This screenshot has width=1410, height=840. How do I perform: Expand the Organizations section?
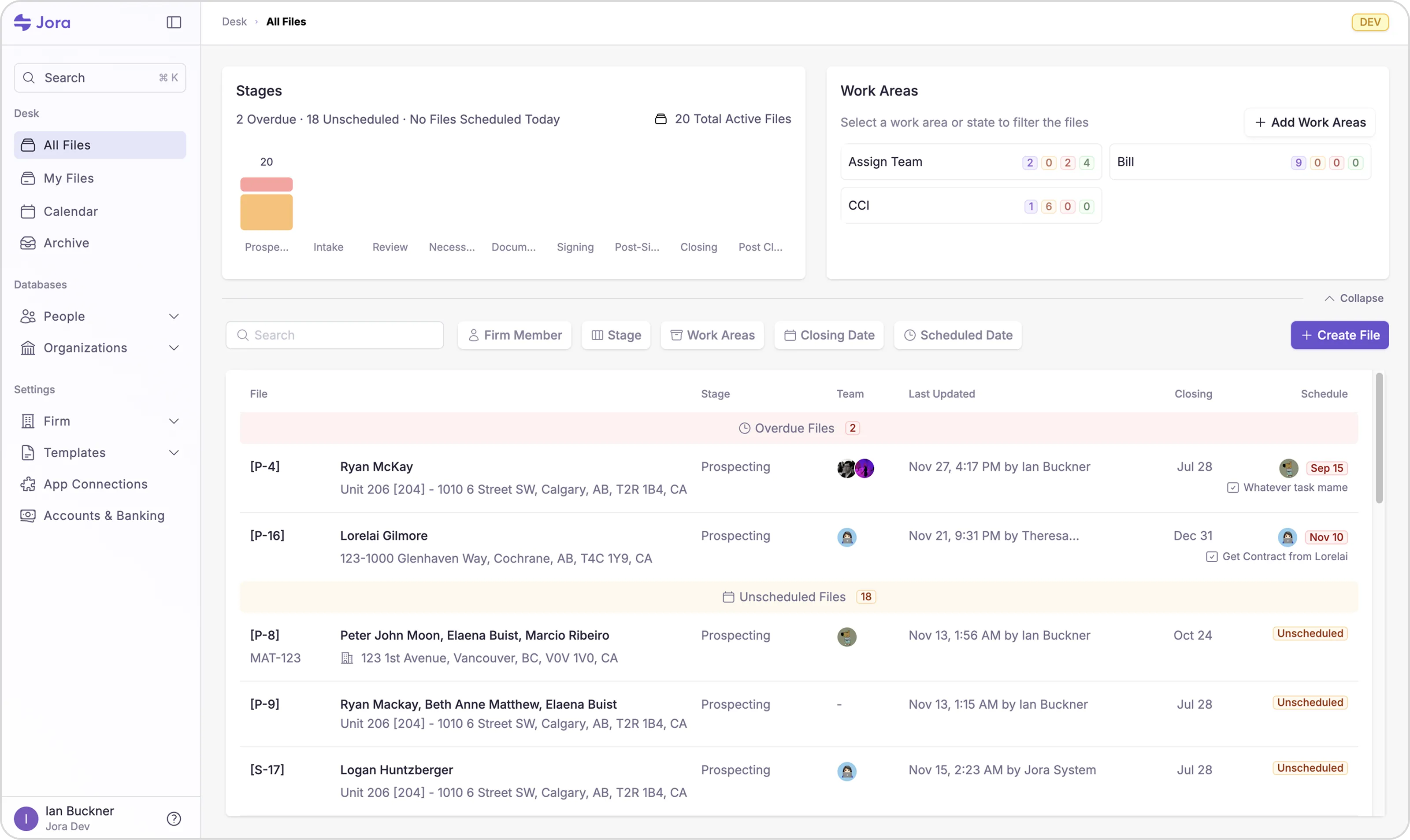174,348
